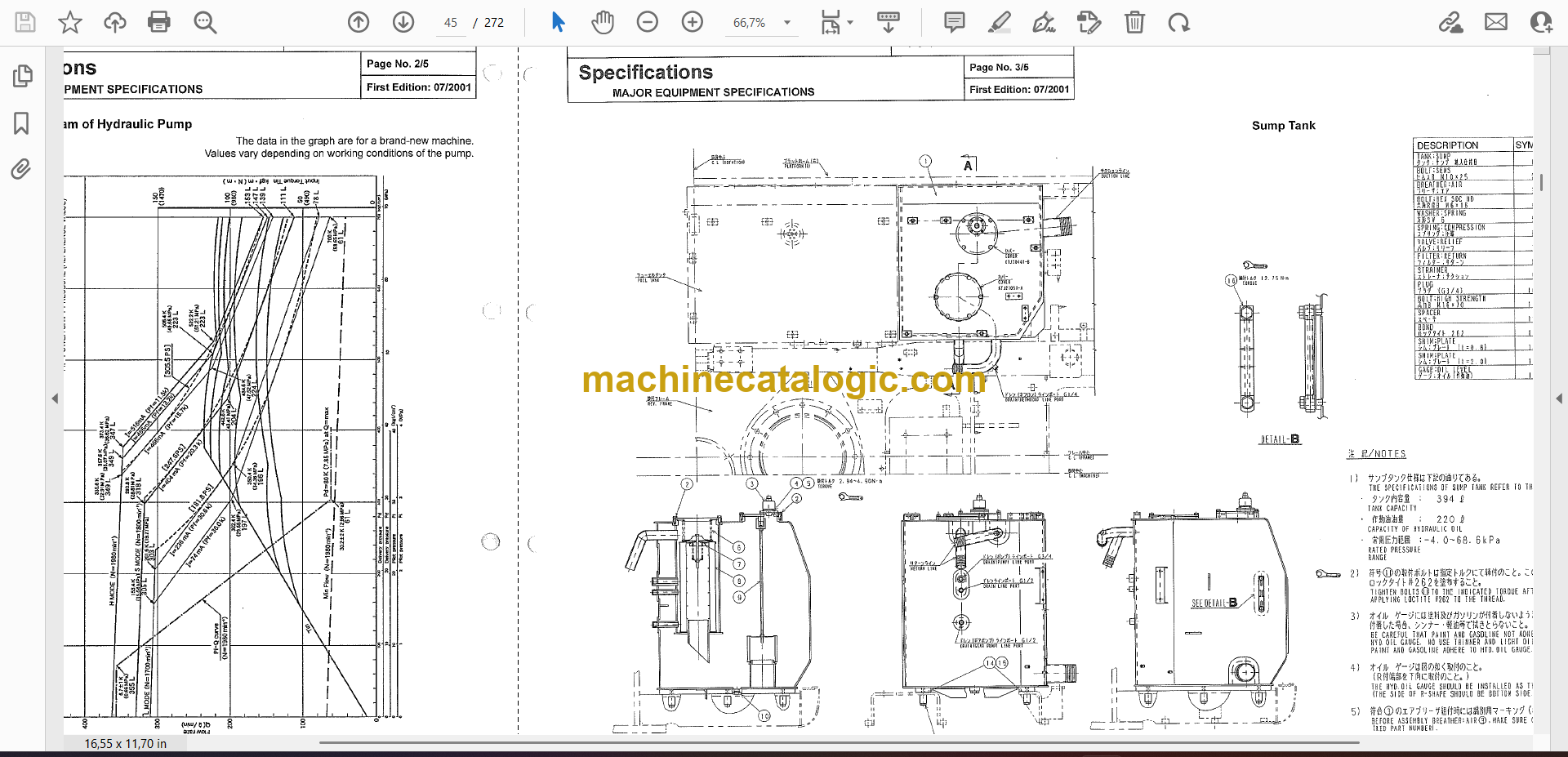Click the 'DESCRIPTION' table header
The image size is (1568, 757).
pos(1447,145)
